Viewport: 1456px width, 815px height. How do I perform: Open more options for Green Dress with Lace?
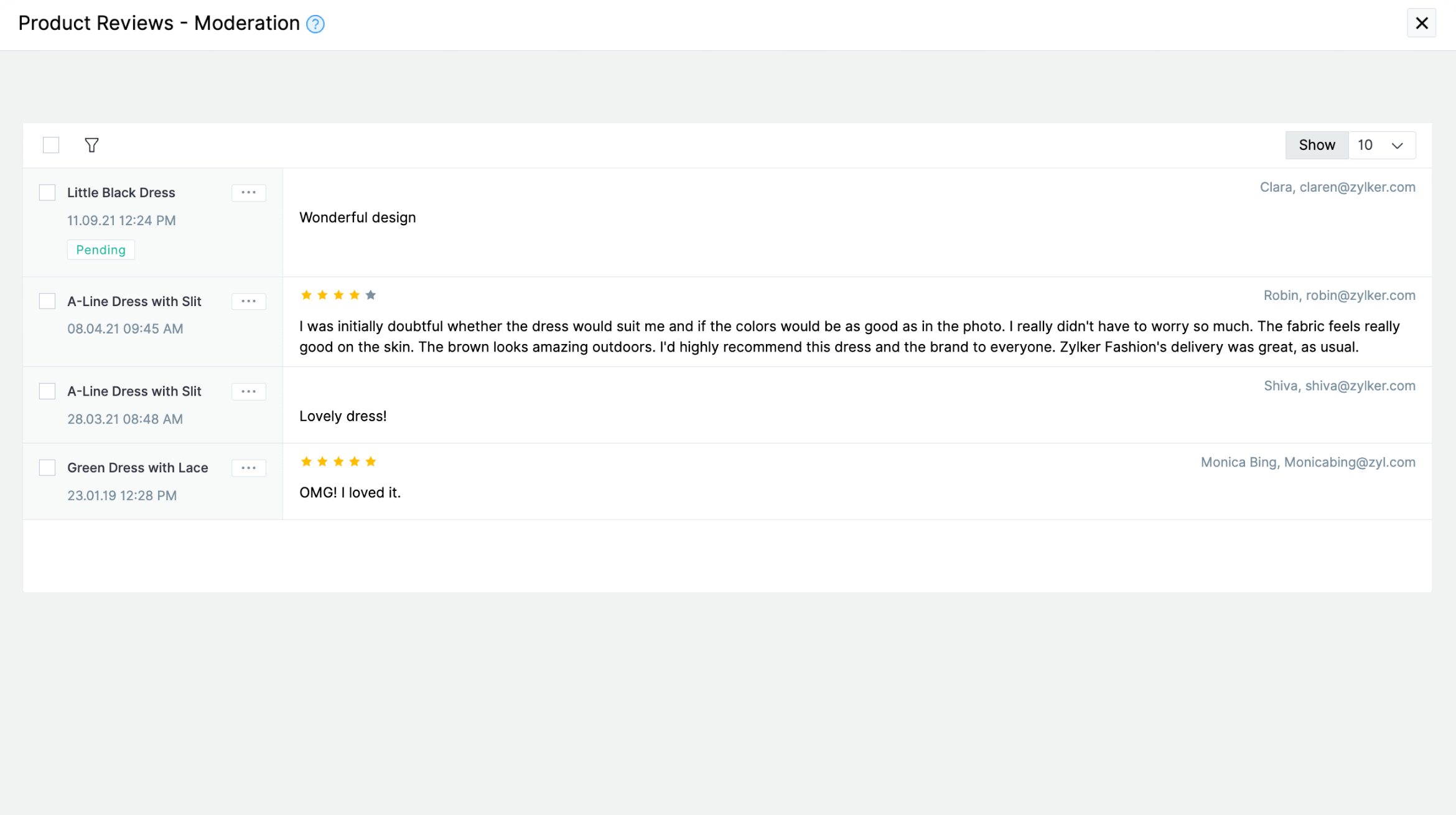point(248,468)
